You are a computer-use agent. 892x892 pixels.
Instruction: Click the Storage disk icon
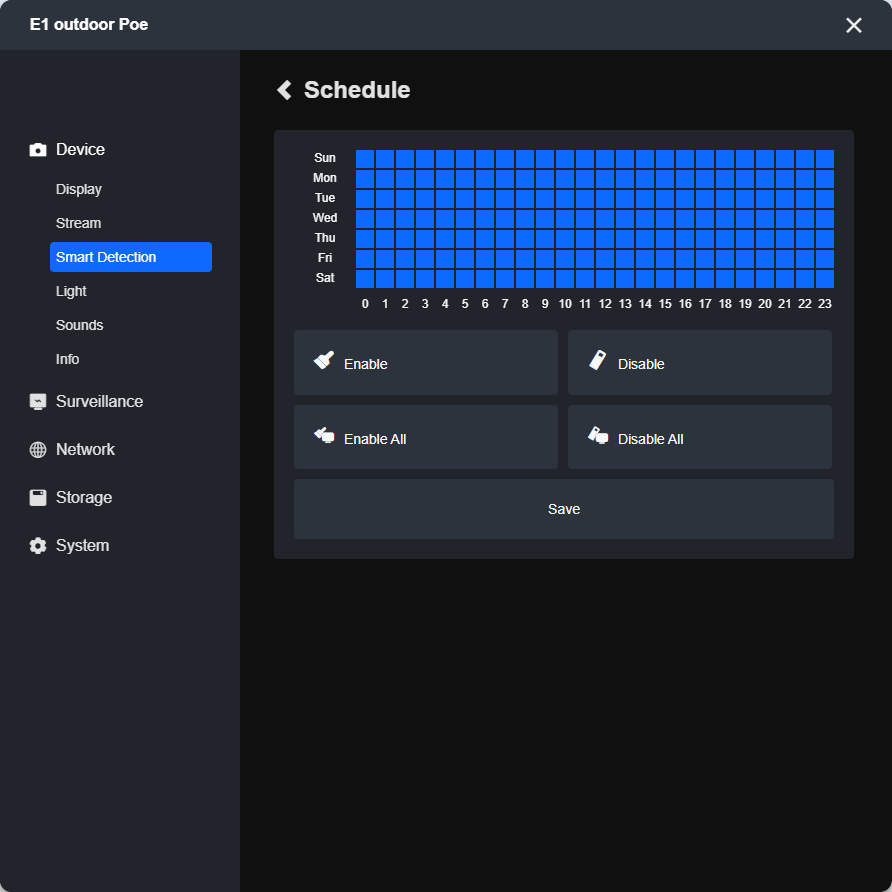pos(38,498)
